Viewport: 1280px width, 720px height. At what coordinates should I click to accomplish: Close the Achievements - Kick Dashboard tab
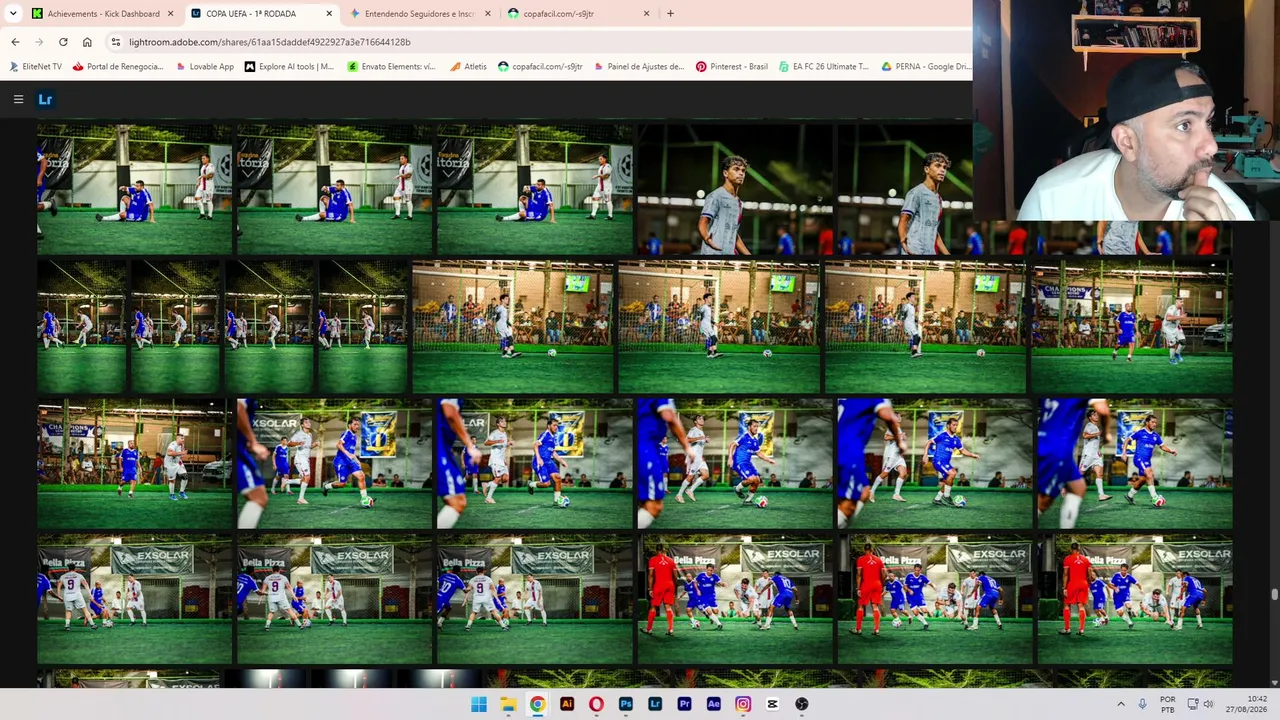(x=171, y=14)
